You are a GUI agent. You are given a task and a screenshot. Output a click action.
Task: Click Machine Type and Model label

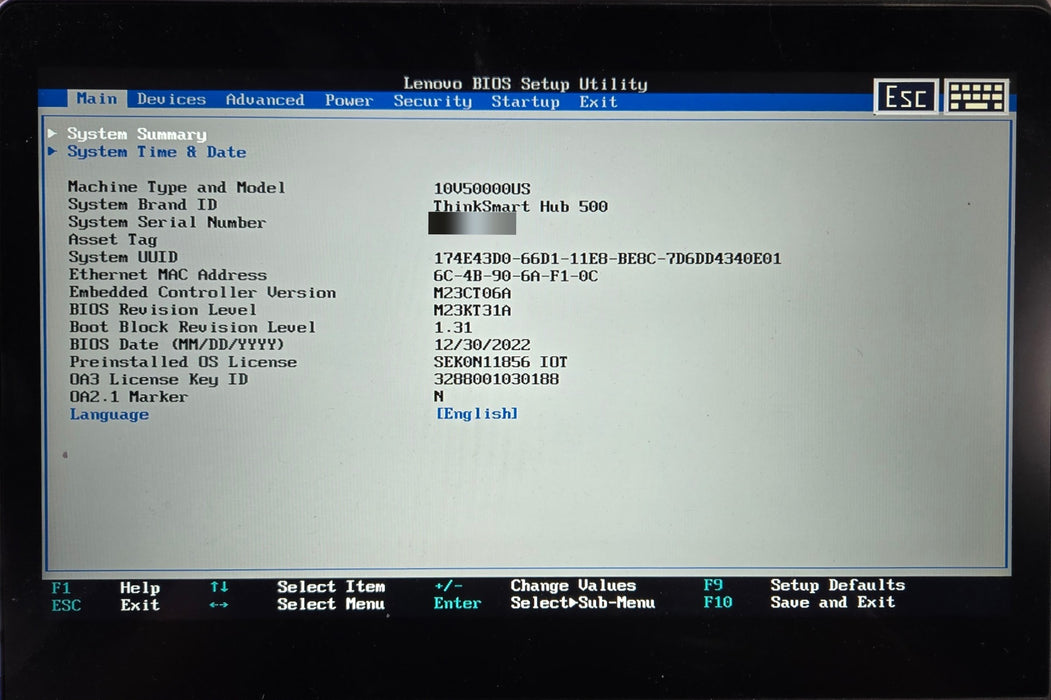[176, 187]
